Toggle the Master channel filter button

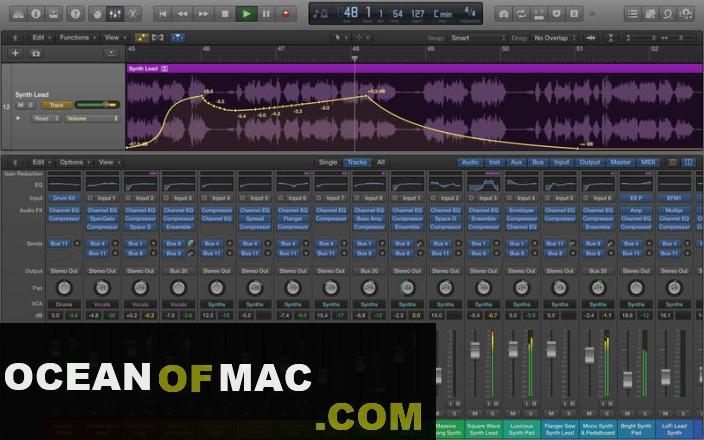coord(620,162)
